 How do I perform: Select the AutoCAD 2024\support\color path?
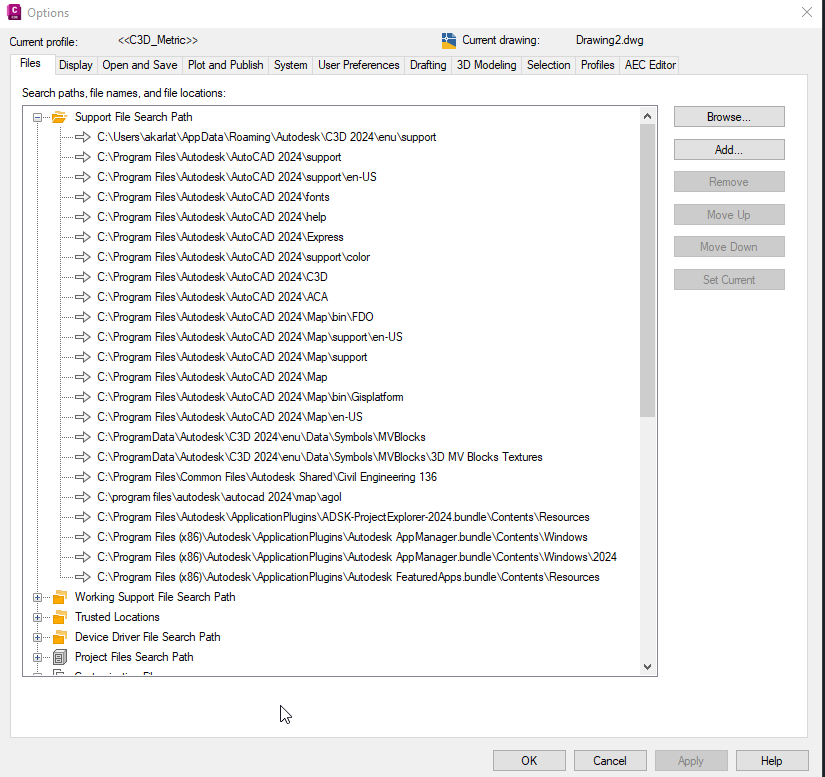pos(234,257)
